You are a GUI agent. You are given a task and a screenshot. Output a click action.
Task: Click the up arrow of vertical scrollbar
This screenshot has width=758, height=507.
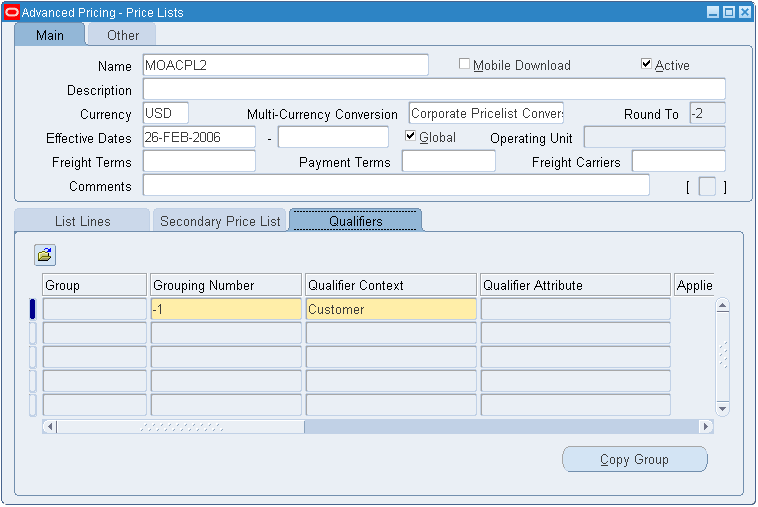point(722,305)
